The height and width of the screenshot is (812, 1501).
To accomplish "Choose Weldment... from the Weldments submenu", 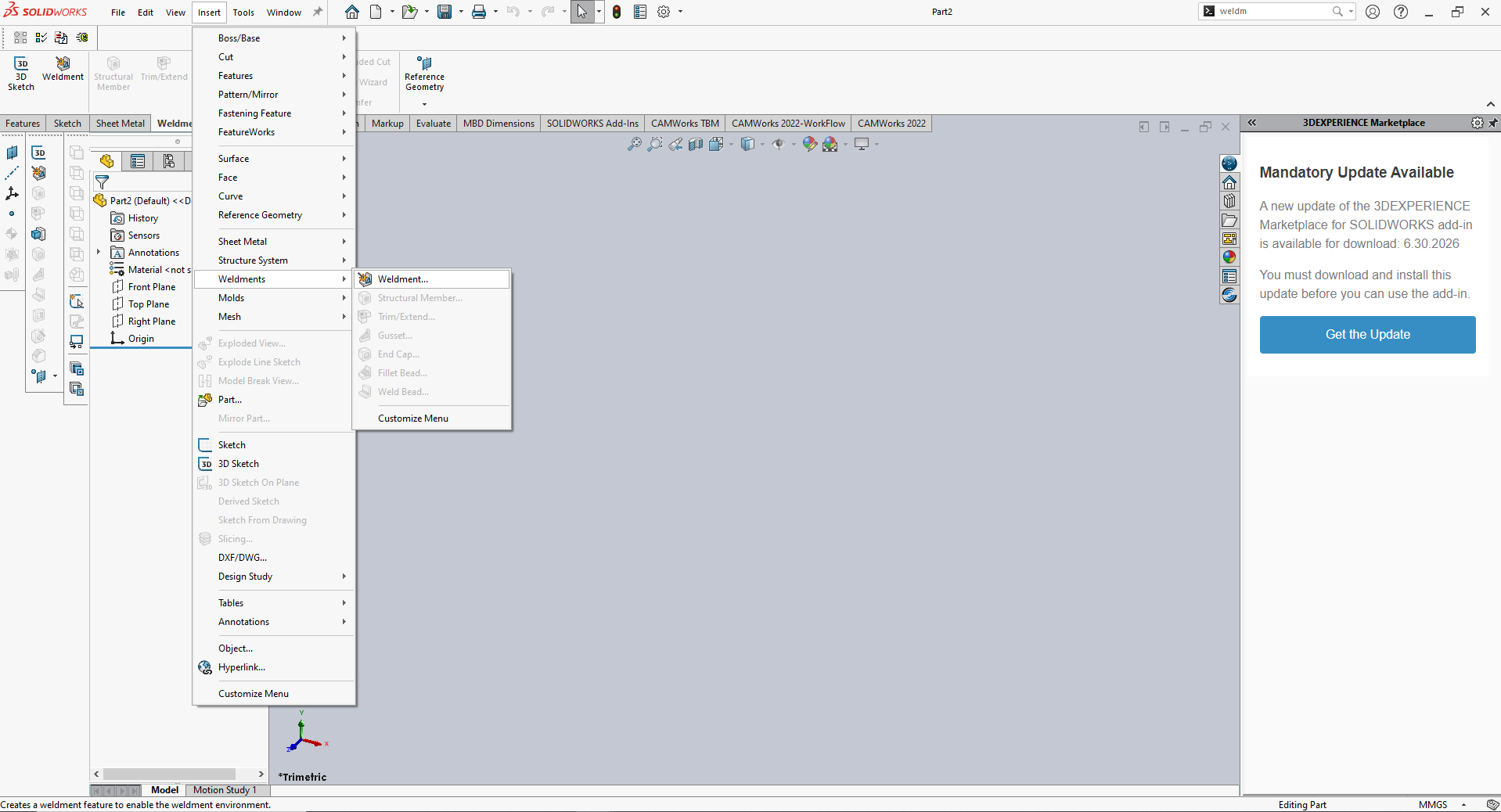I will 402,279.
